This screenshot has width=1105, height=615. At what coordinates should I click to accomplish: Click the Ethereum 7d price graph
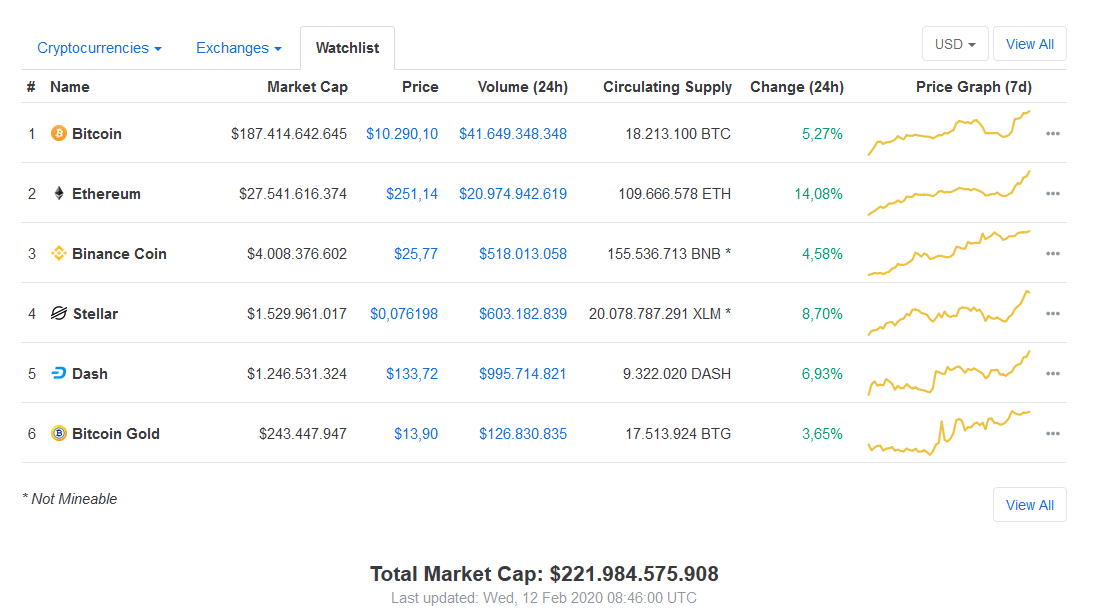click(x=949, y=193)
